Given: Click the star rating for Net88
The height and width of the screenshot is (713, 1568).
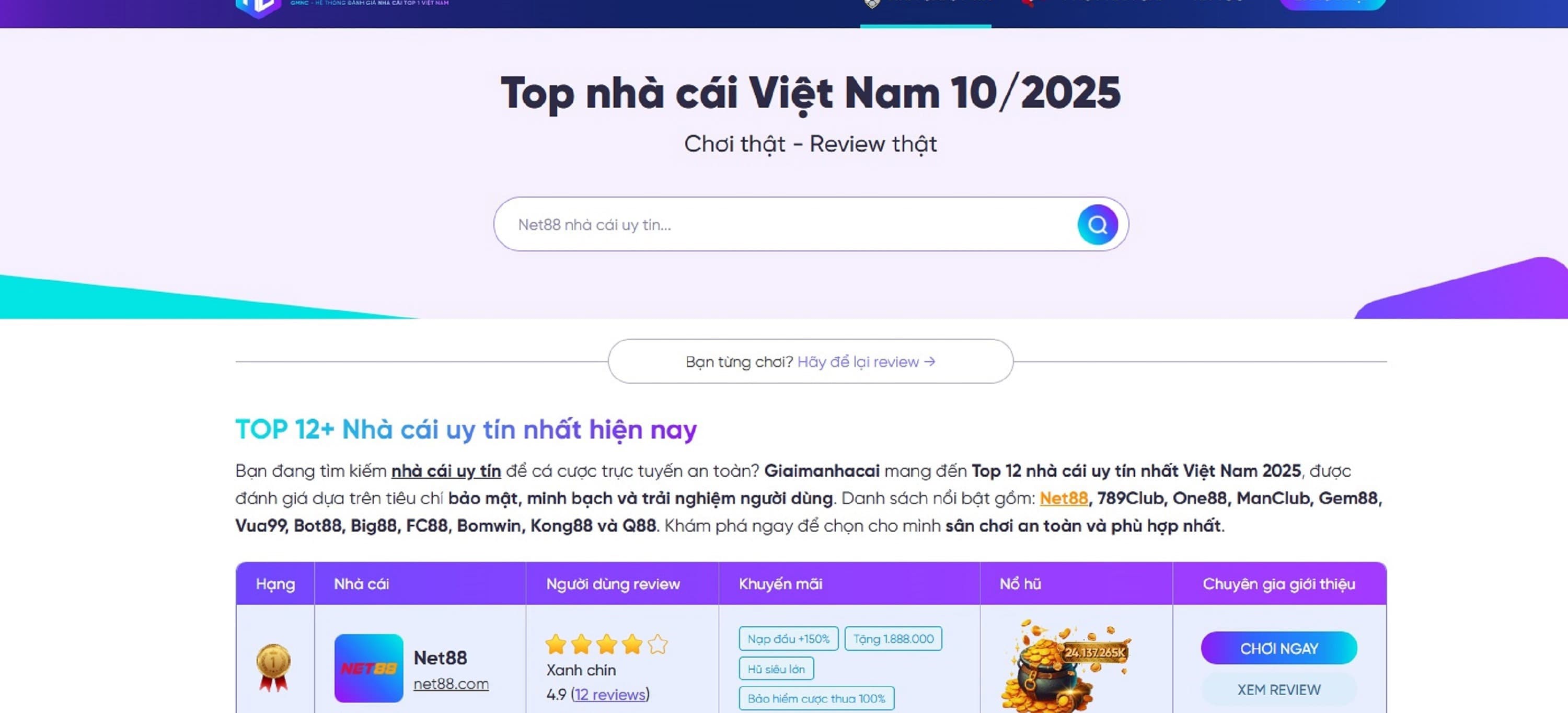Looking at the screenshot, I should [x=606, y=643].
